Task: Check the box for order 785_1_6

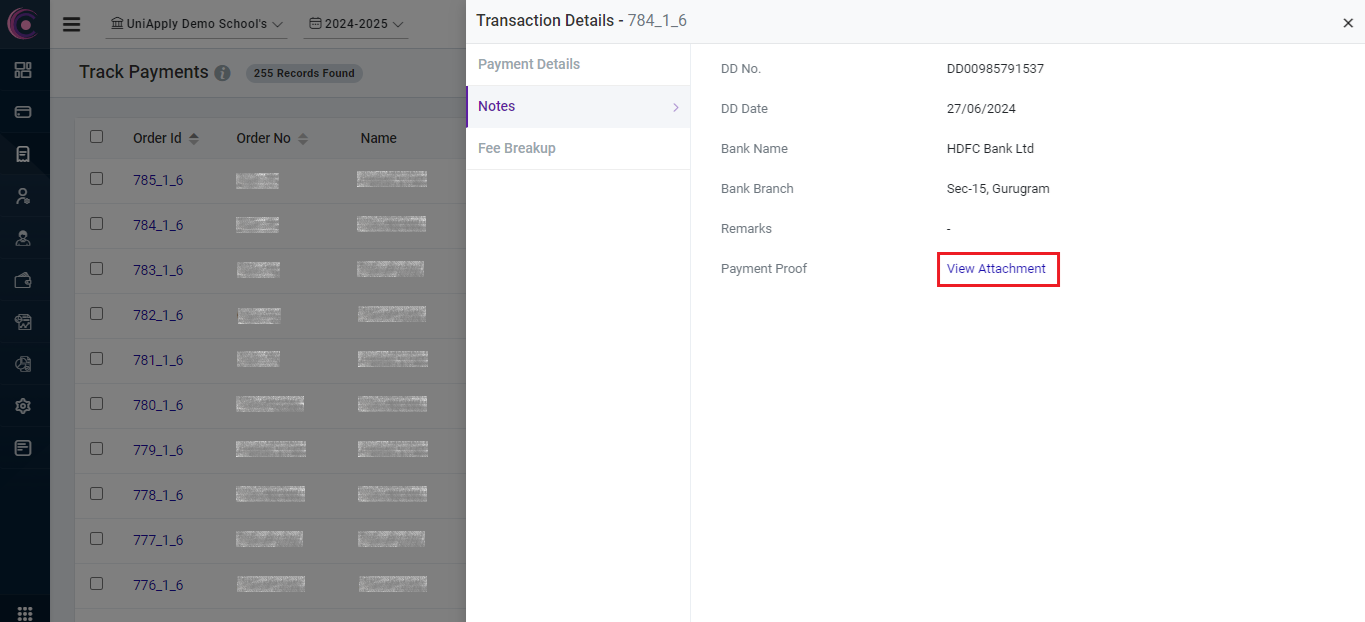Action: point(97,179)
